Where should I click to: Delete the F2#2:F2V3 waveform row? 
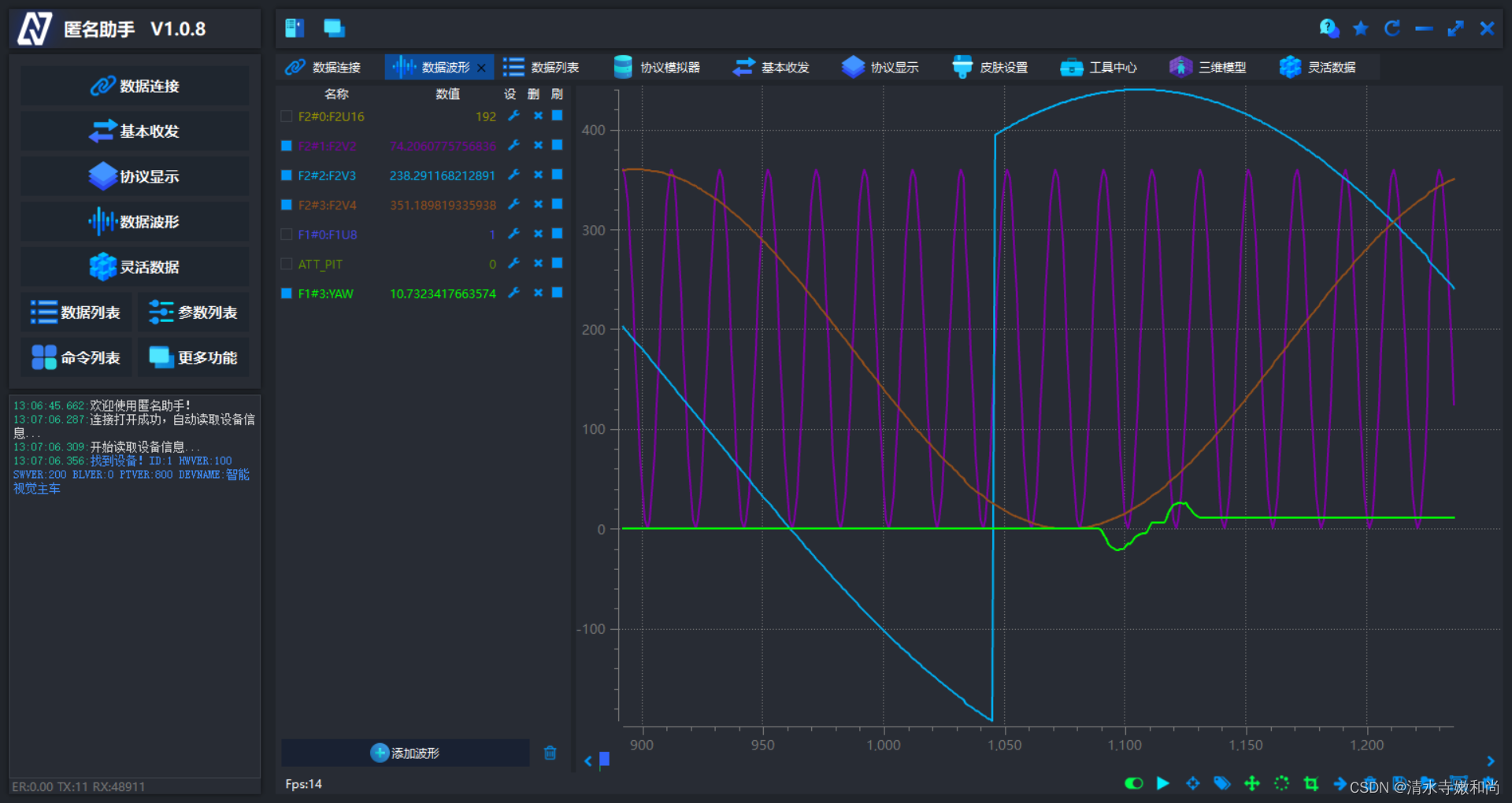click(538, 175)
